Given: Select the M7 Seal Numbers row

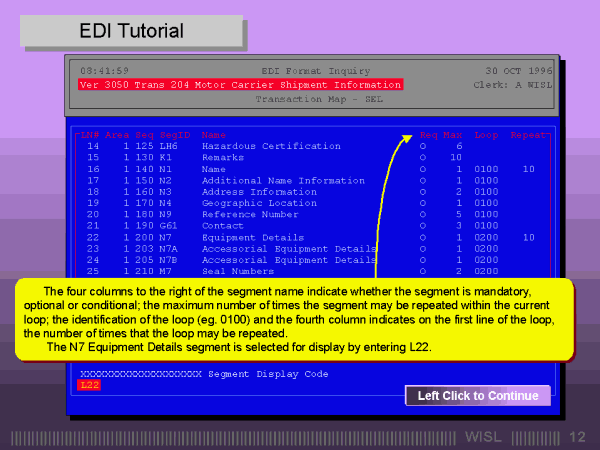Looking at the screenshot, I should (235, 271).
